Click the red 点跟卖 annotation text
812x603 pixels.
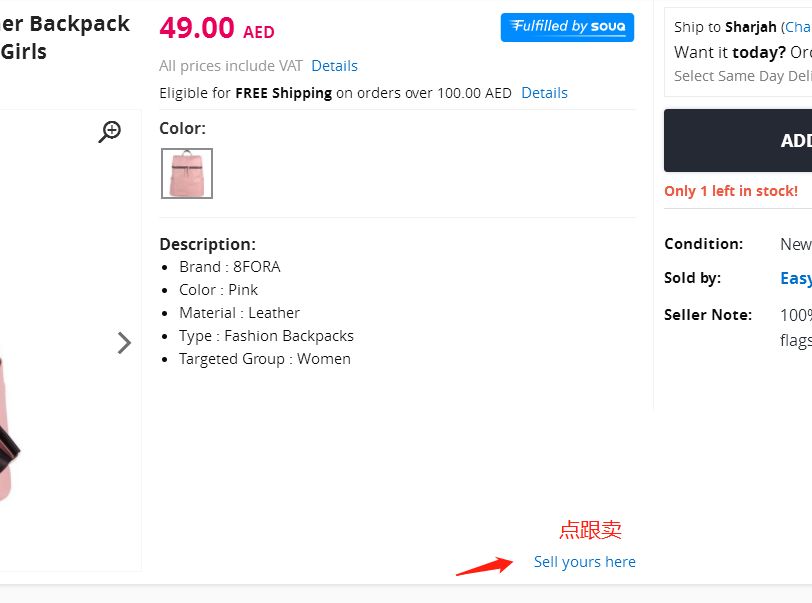point(590,530)
